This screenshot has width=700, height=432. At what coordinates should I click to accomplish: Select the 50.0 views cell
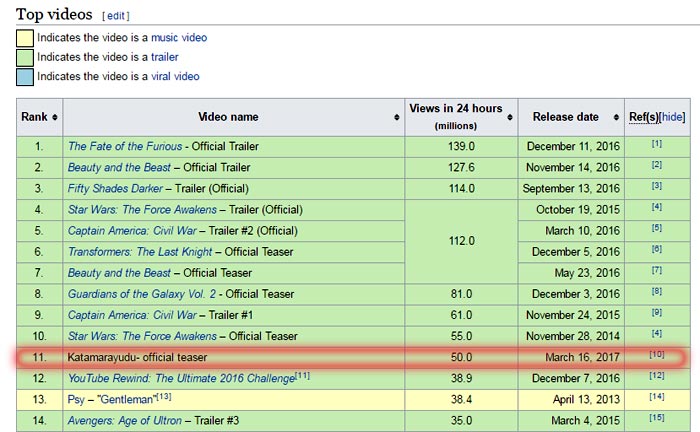click(x=461, y=357)
